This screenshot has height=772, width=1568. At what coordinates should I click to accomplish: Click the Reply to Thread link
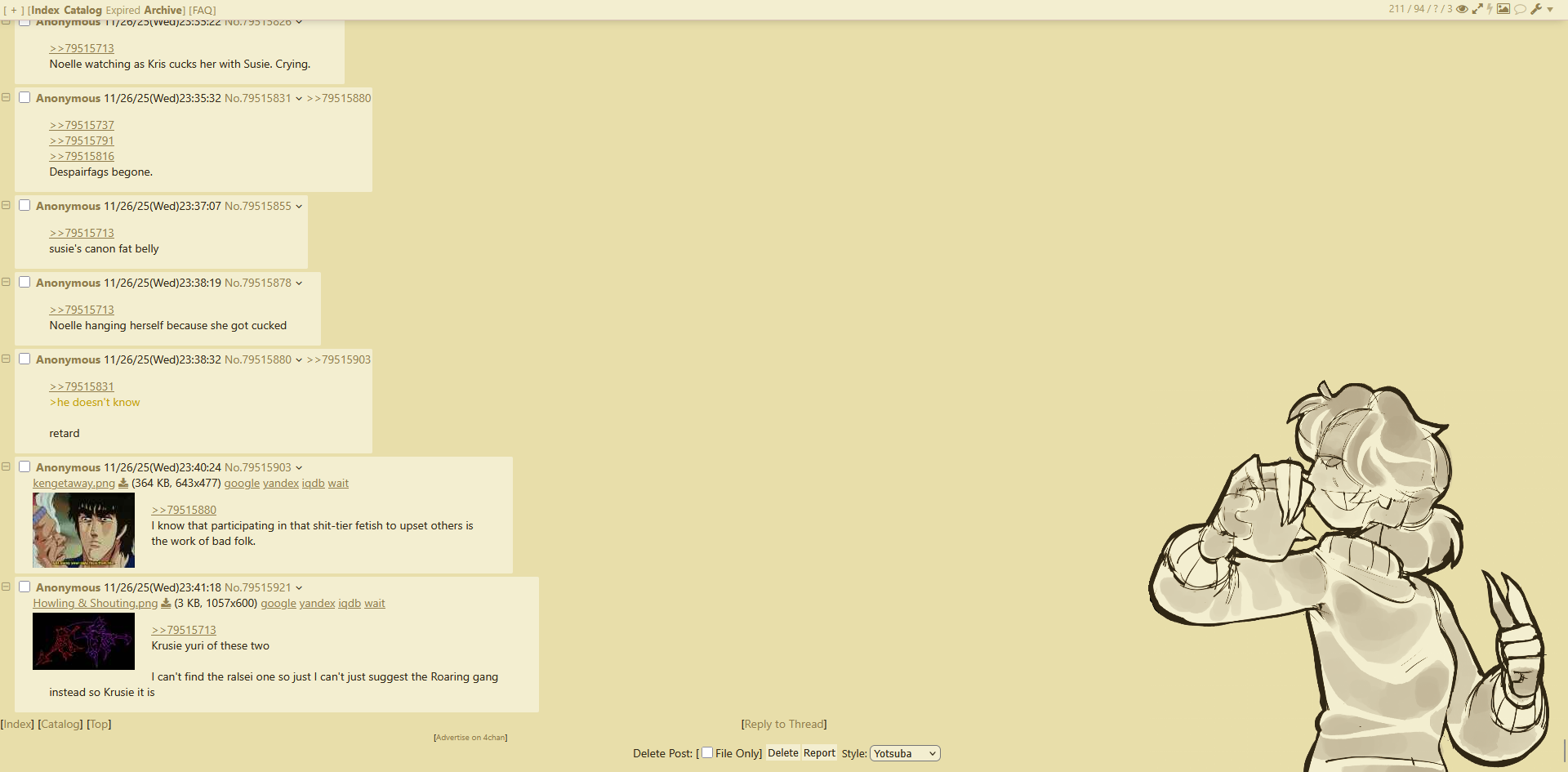click(784, 725)
